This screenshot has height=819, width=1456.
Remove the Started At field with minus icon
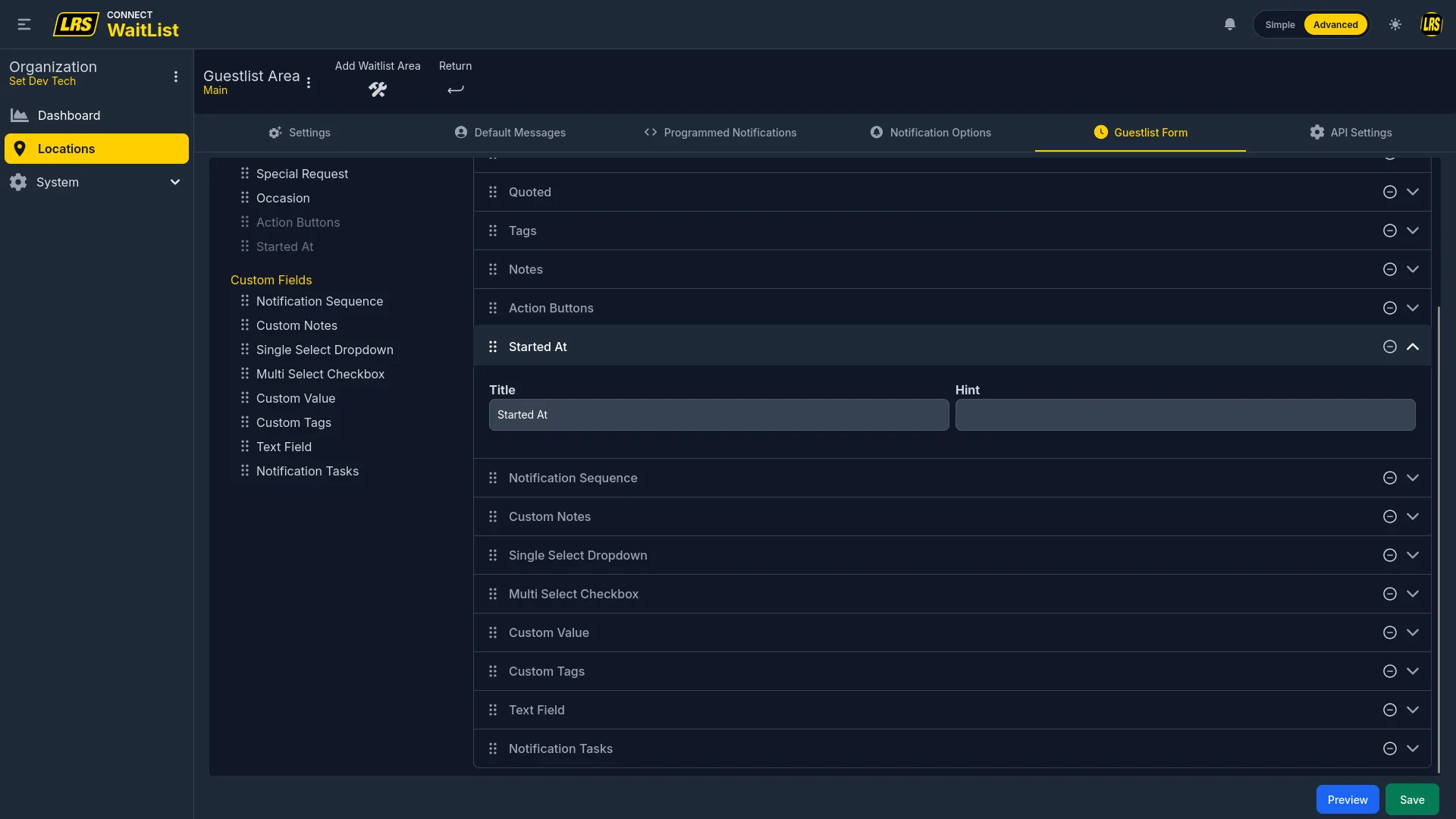click(x=1389, y=347)
